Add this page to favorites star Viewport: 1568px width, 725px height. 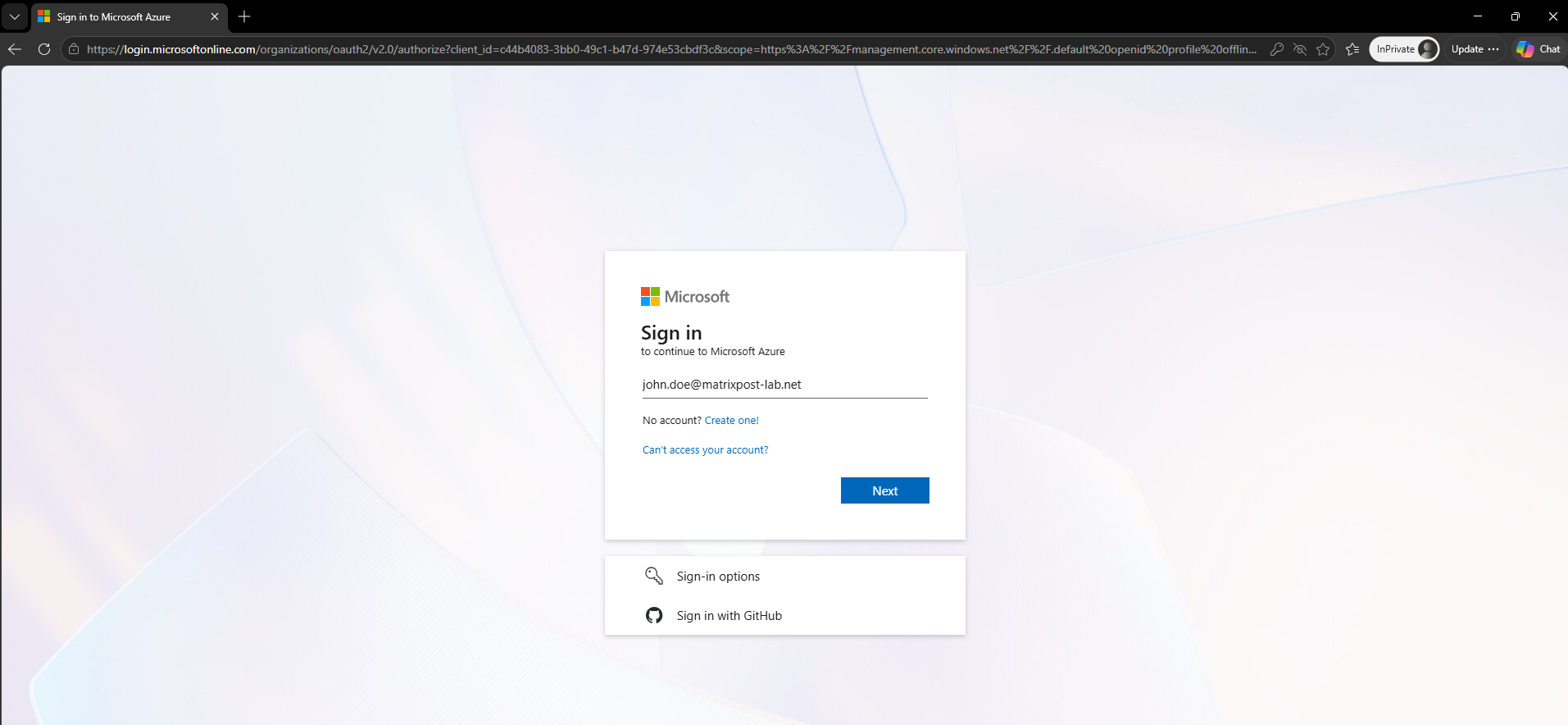pos(1323,49)
